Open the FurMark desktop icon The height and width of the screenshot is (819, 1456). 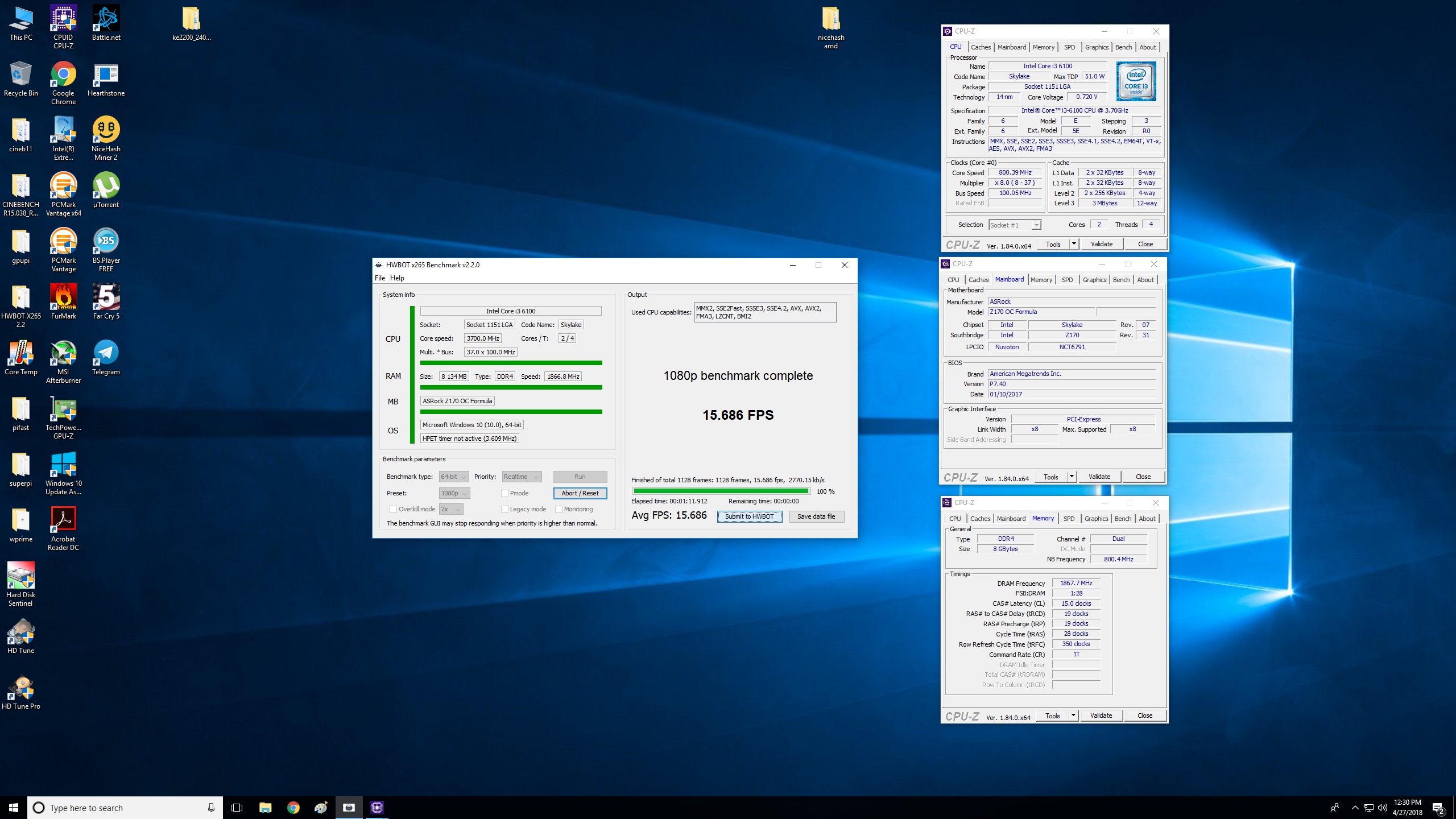point(63,301)
